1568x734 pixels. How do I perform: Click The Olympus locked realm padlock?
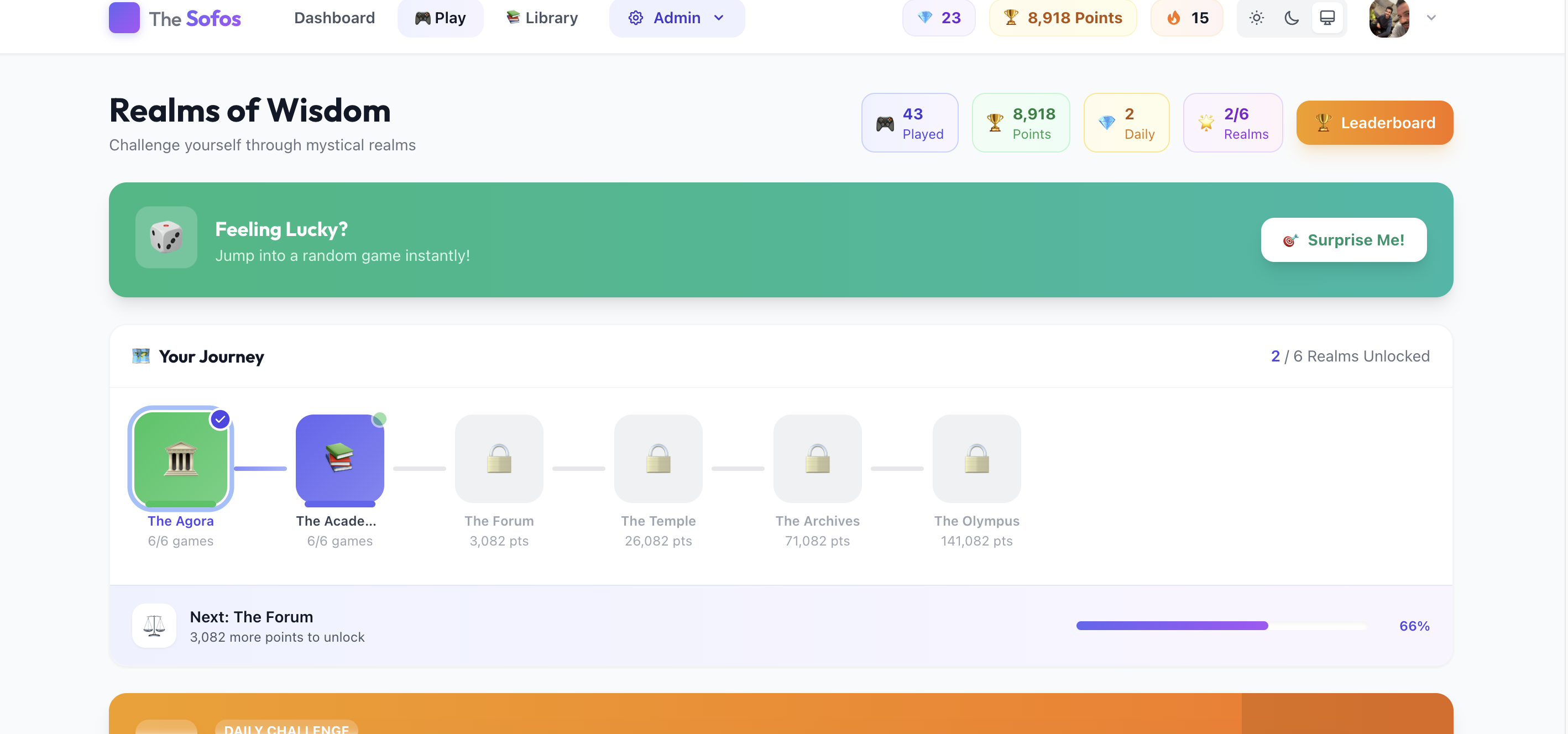[x=976, y=458]
